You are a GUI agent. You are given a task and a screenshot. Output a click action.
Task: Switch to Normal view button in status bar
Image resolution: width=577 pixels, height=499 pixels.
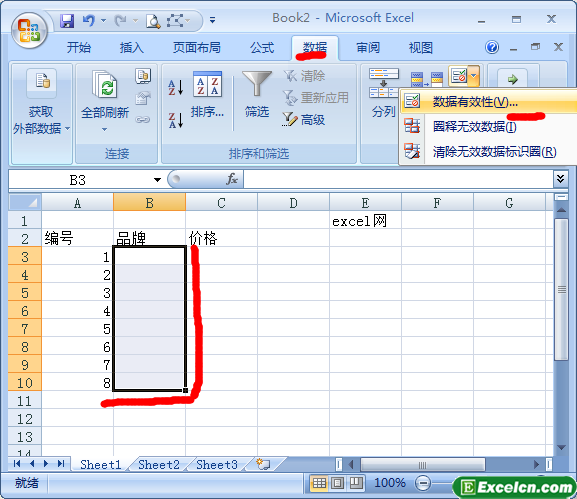[319, 483]
